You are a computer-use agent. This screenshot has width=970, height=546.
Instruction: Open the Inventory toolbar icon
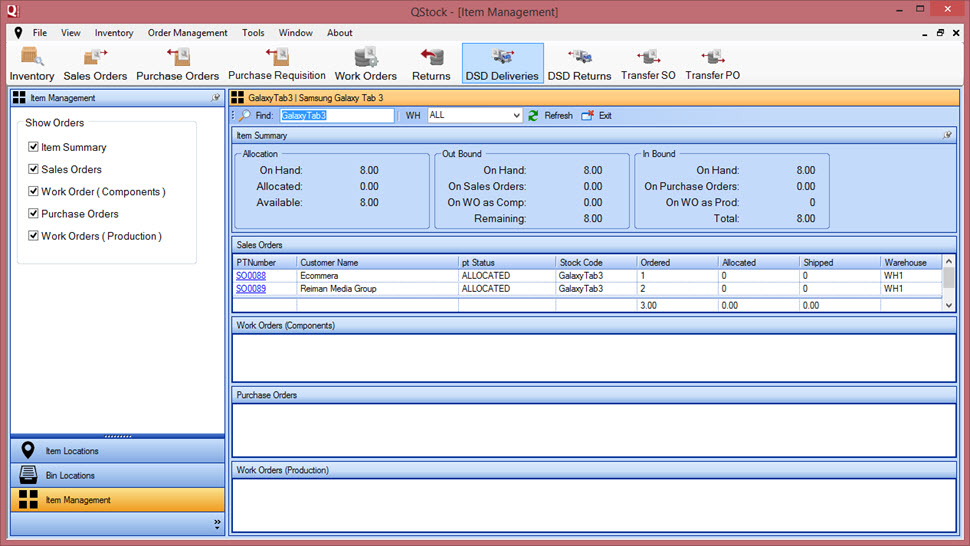(x=32, y=63)
